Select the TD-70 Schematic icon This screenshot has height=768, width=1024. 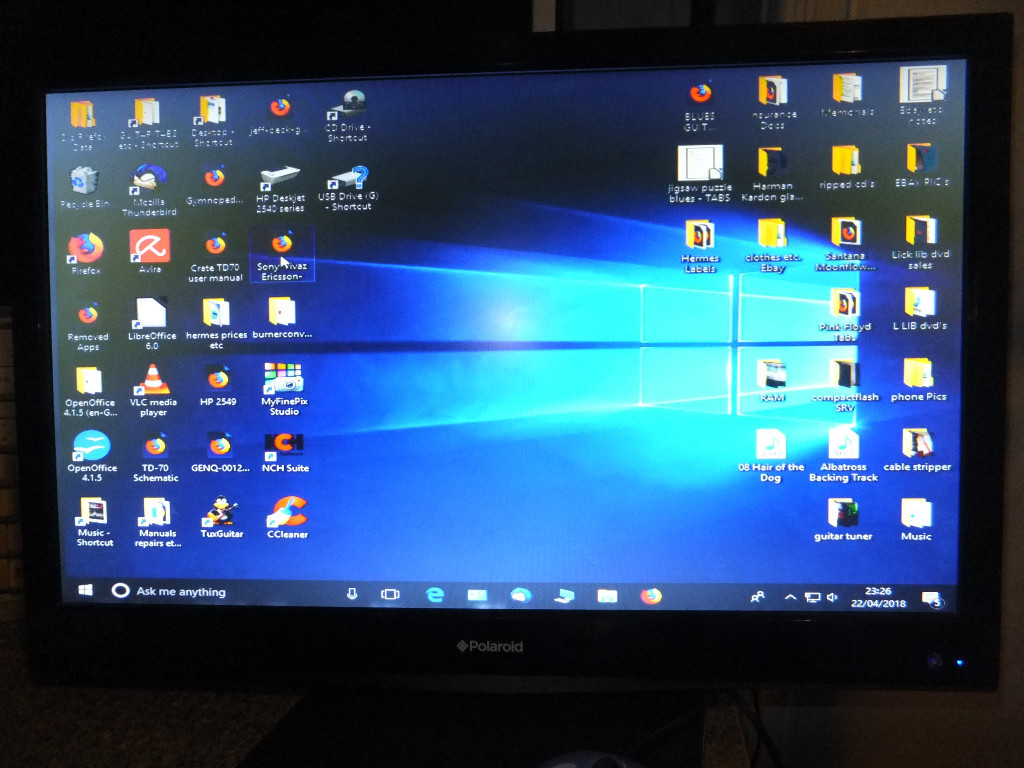155,456
